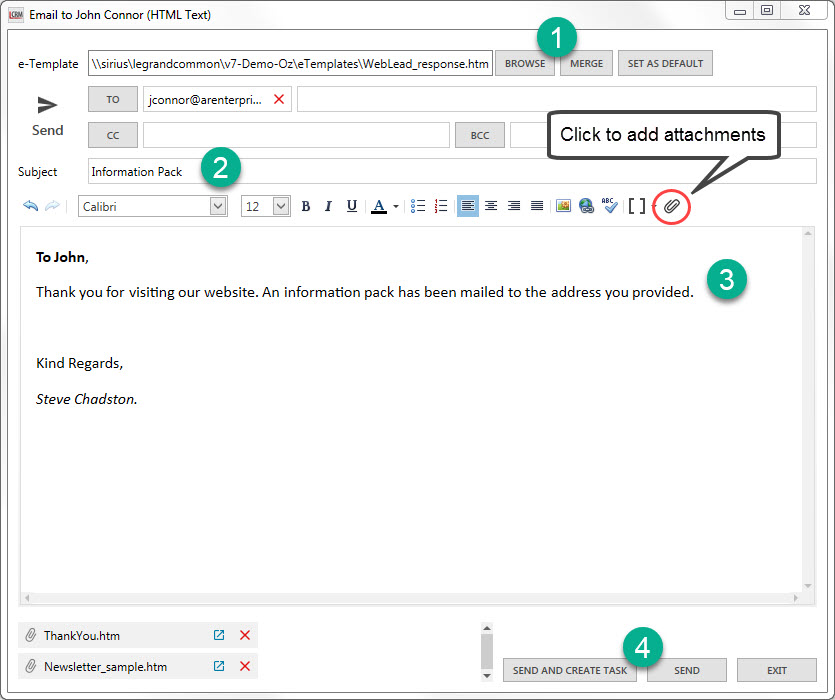
Task: Click the font color A swatch
Action: click(379, 206)
